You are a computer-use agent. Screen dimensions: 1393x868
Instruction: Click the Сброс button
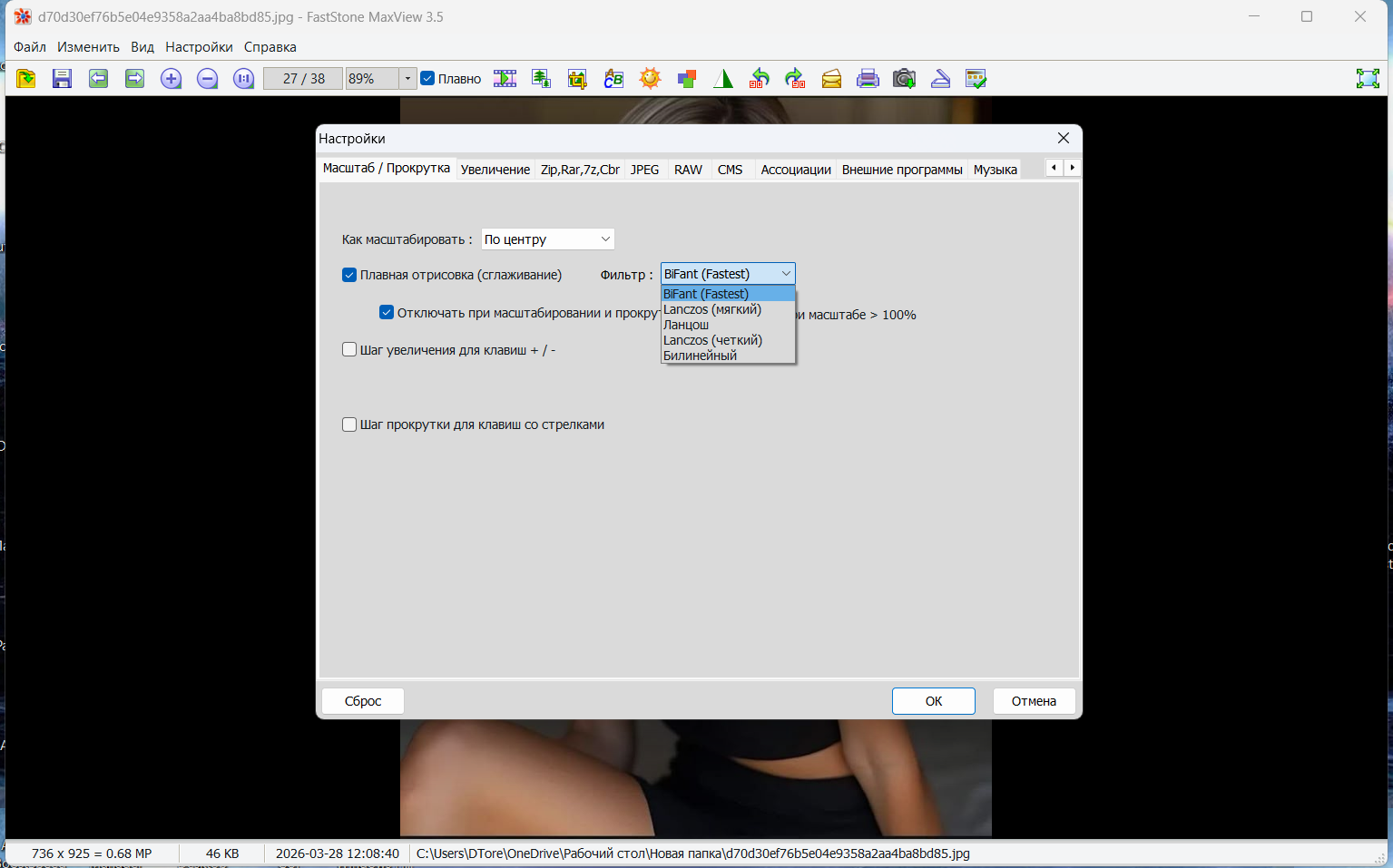click(x=363, y=701)
